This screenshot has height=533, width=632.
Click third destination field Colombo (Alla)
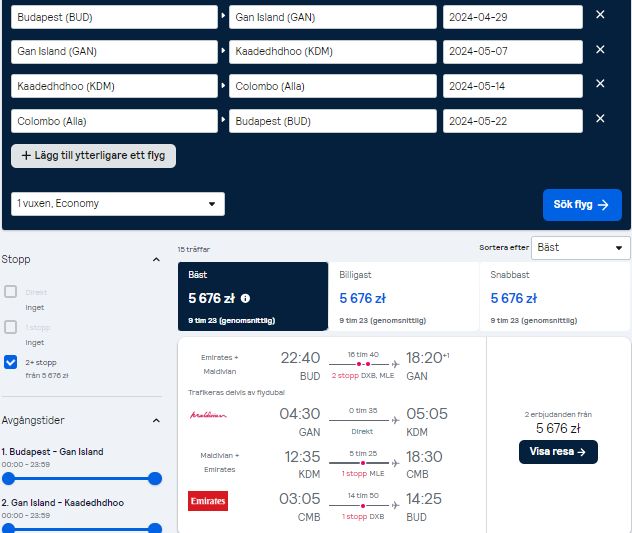[x=333, y=86]
